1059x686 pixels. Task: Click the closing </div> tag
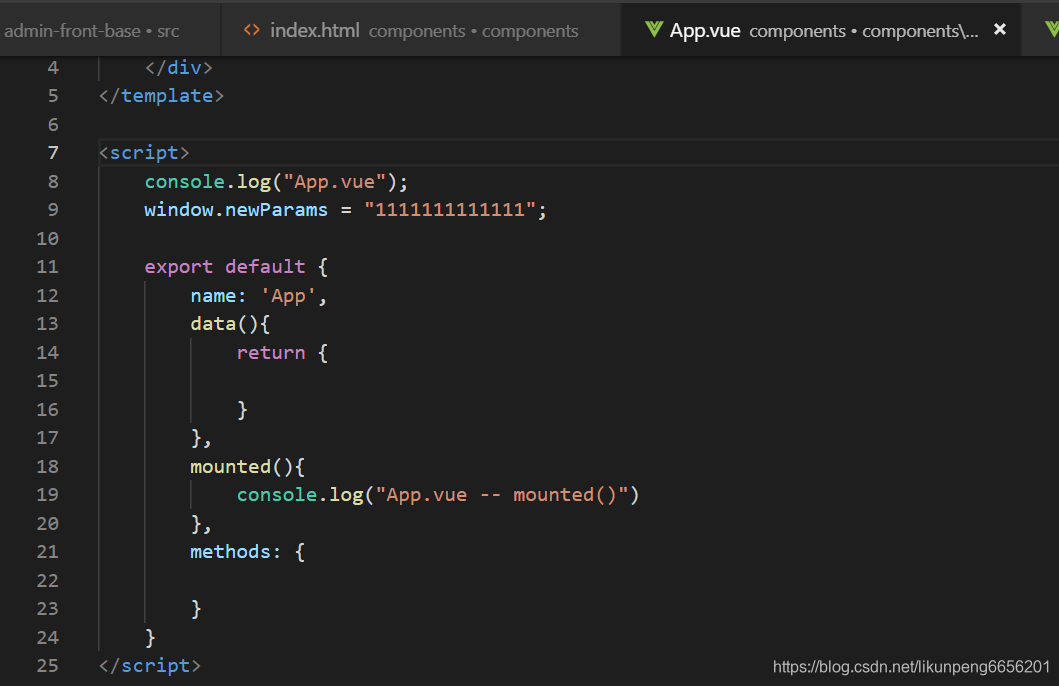(179, 68)
